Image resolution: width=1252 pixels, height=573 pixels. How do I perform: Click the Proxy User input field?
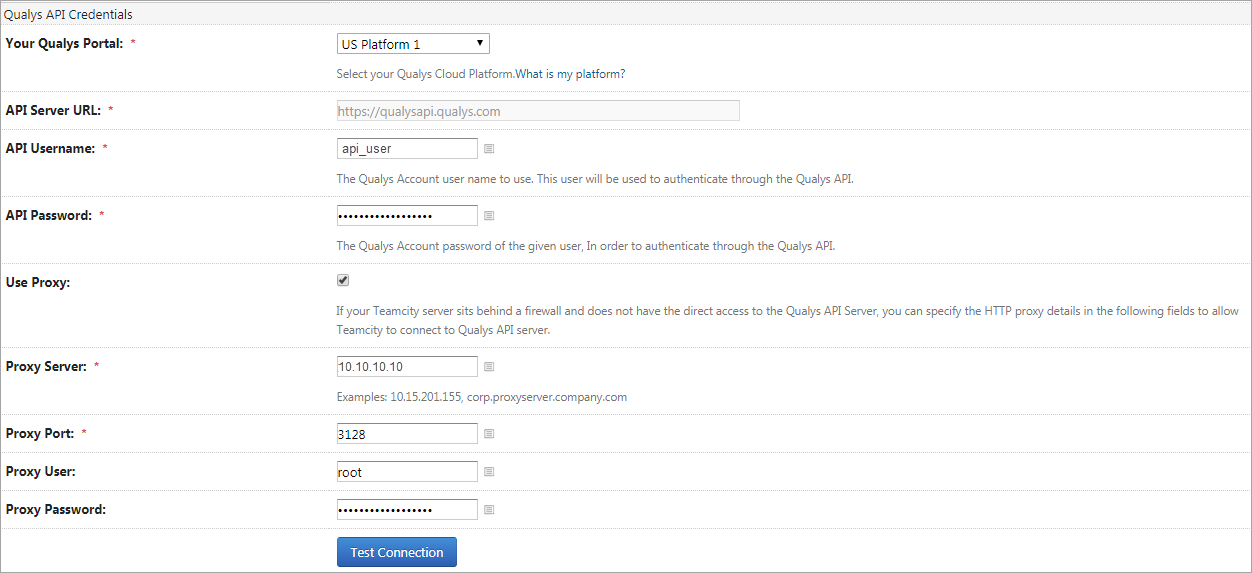[x=407, y=472]
